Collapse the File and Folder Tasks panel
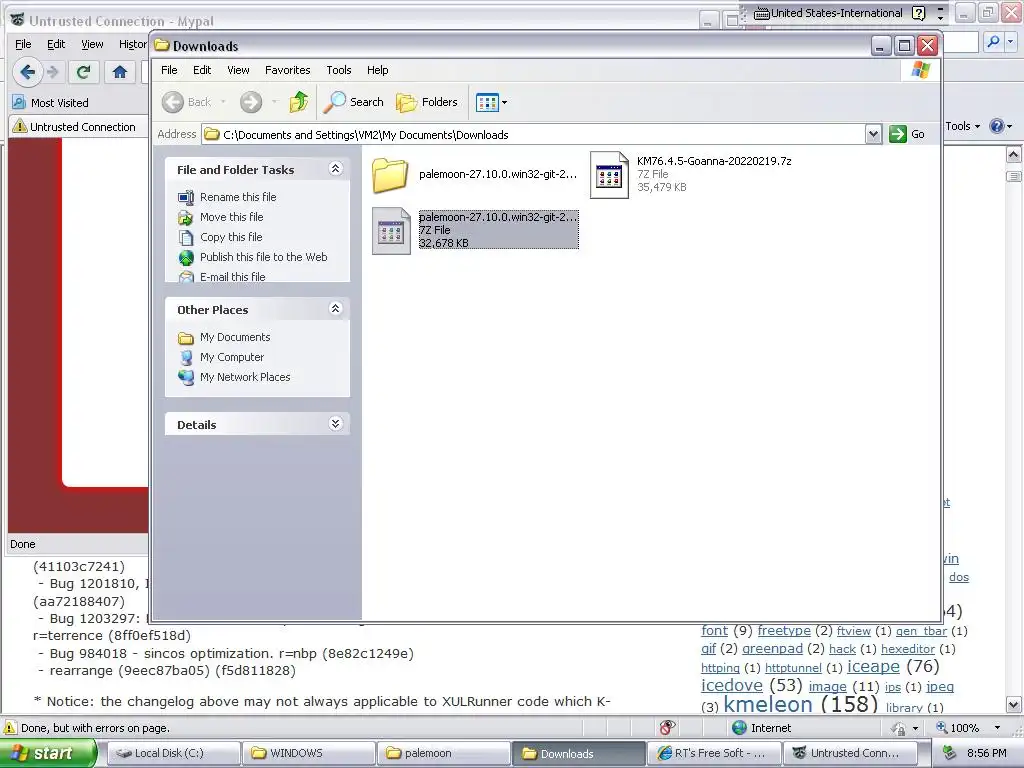Screen dimensions: 1024x768 coord(335,169)
